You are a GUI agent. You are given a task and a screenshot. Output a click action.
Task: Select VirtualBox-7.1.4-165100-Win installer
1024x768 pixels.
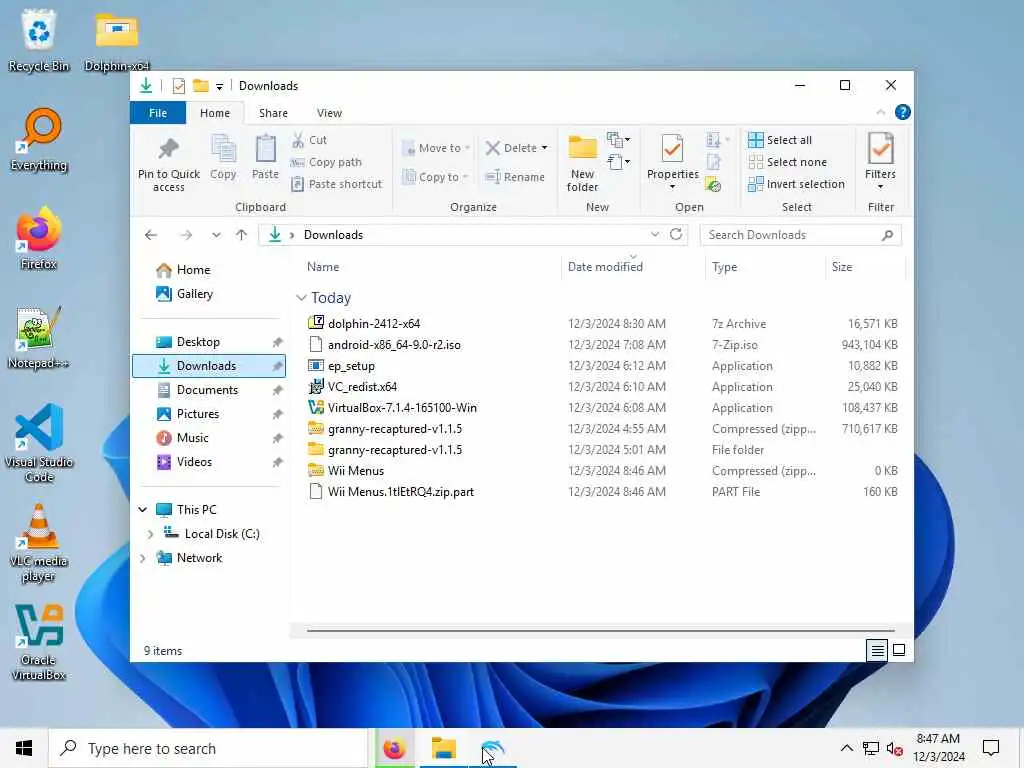402,408
